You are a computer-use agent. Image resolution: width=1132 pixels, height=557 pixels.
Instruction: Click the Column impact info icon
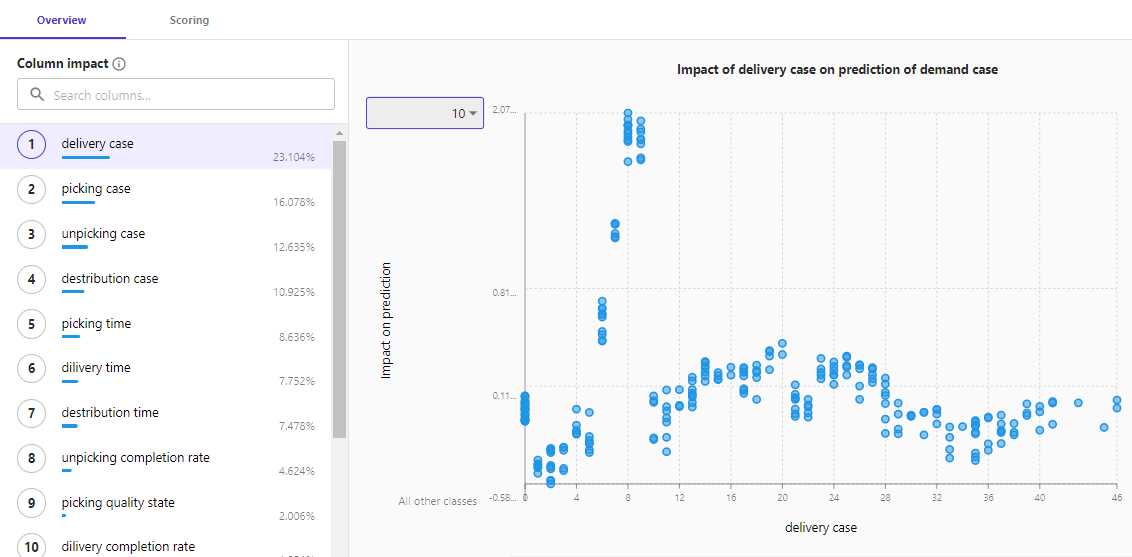pos(119,64)
